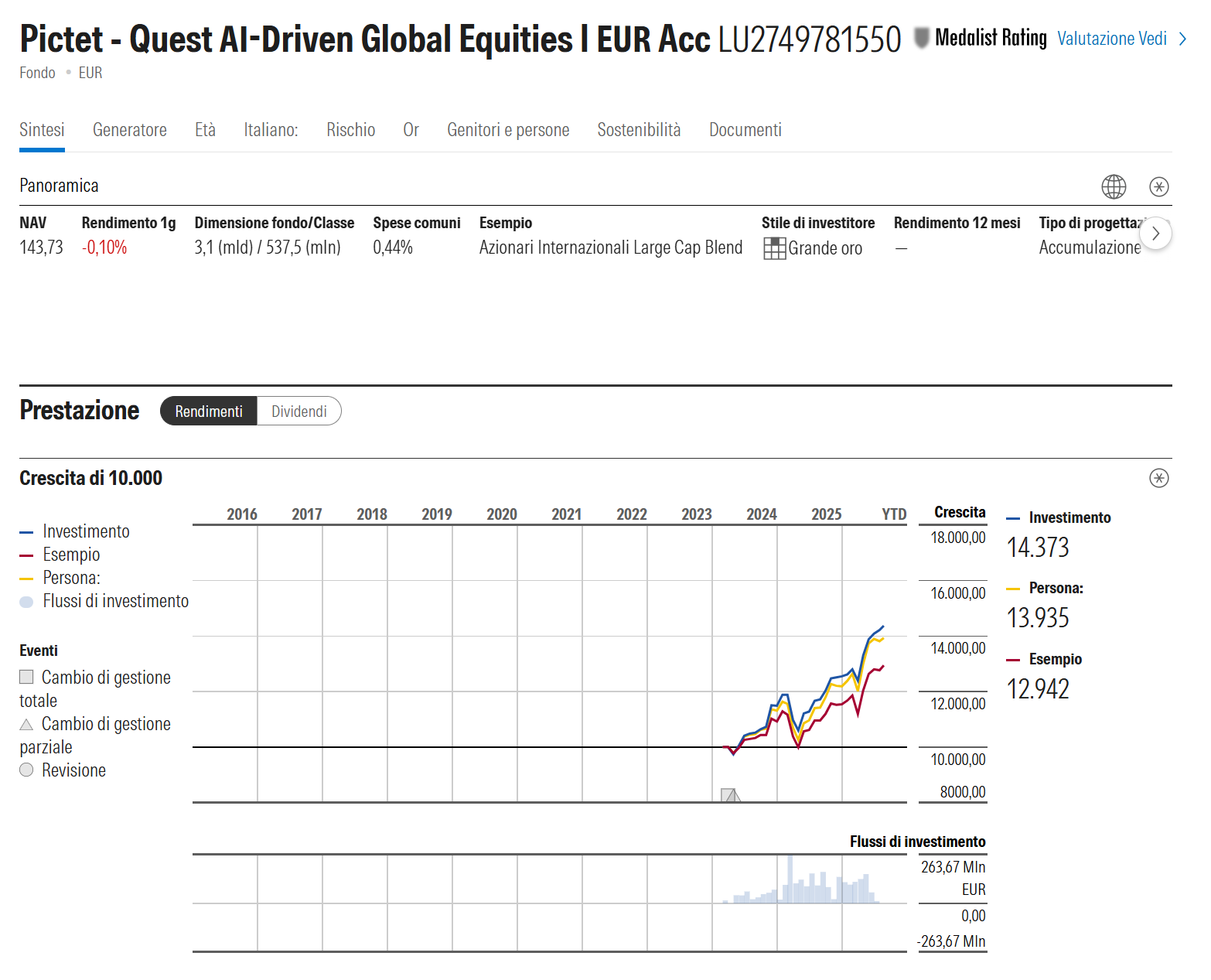Open the Sintesi tab

pyautogui.click(x=42, y=129)
